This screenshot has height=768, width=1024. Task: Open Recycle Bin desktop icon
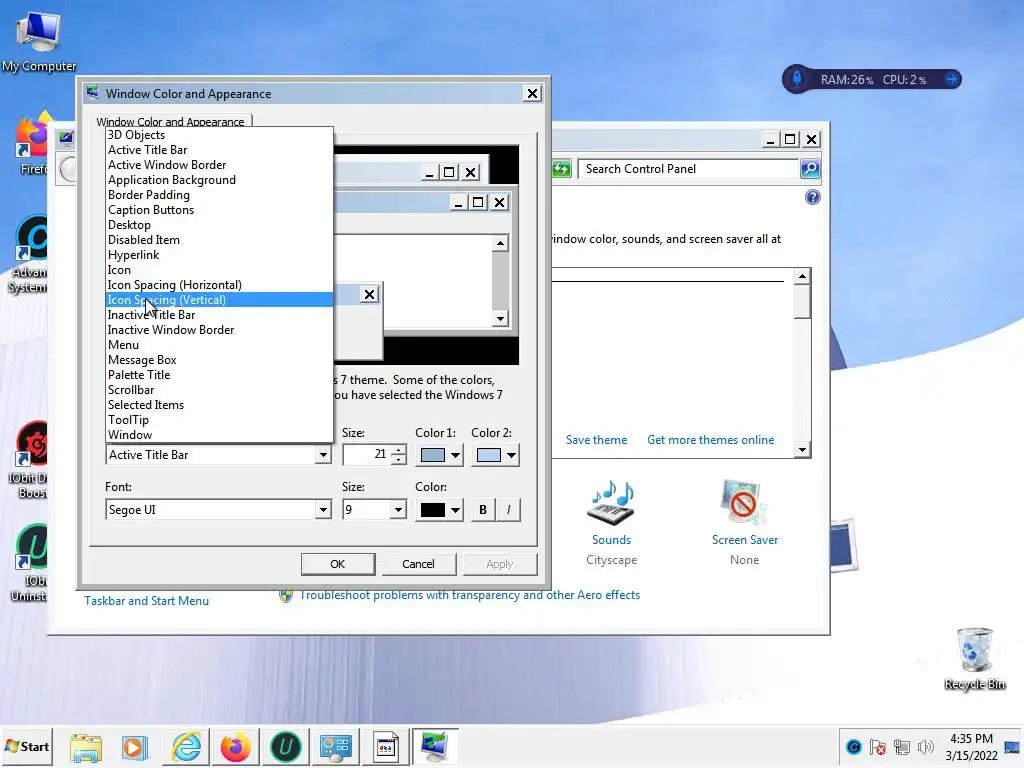[x=974, y=658]
